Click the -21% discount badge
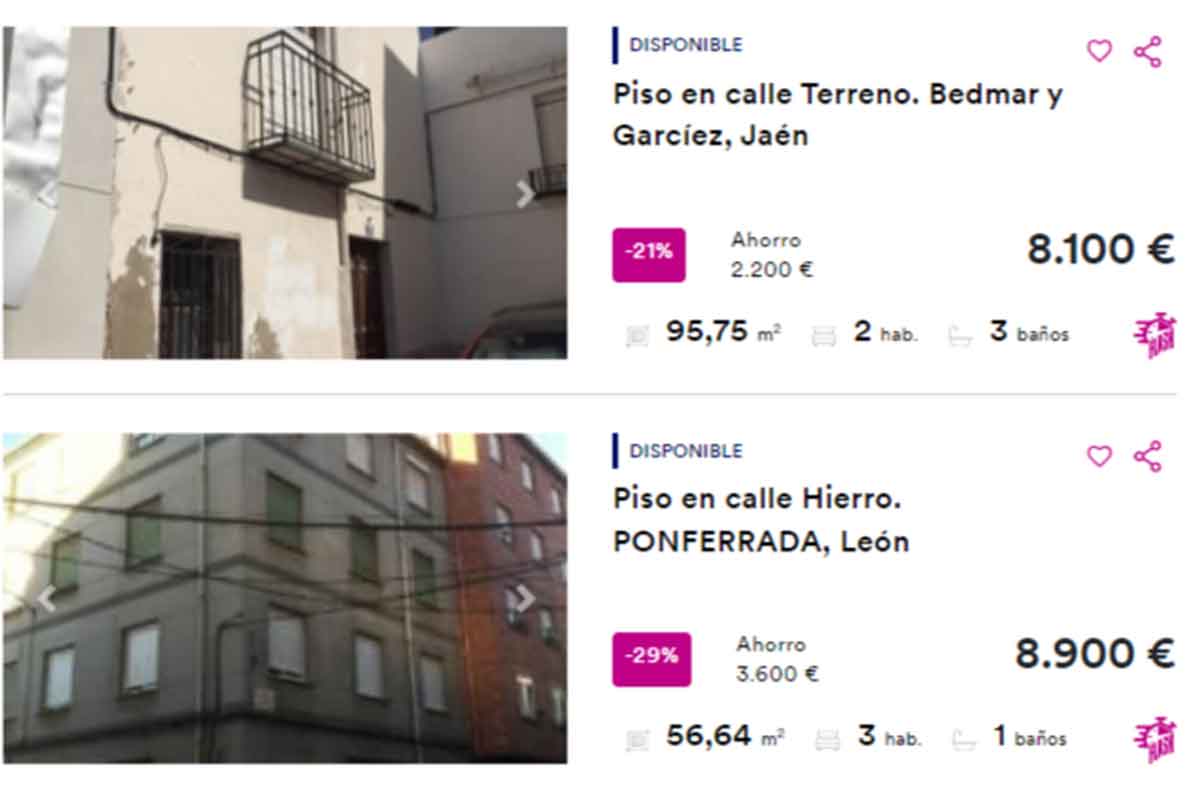Viewport: 1200px width, 792px height. [x=649, y=254]
